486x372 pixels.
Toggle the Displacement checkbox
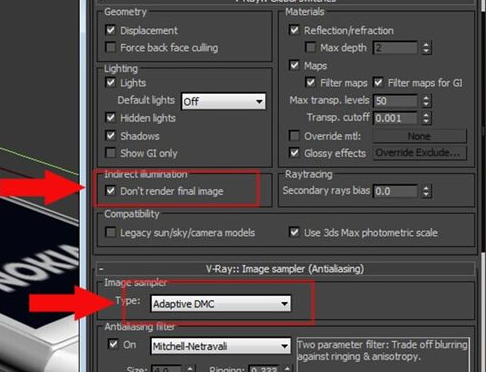[110, 30]
